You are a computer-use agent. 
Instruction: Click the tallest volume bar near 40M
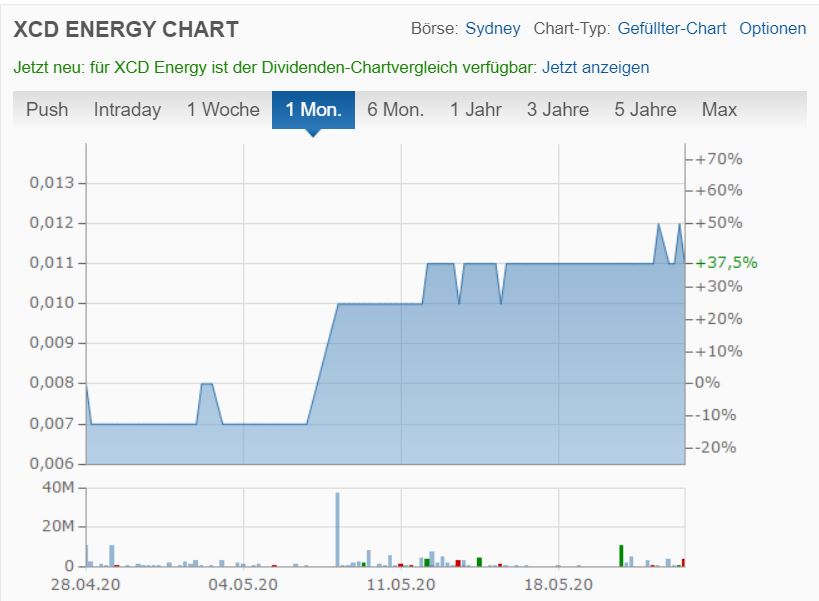tap(337, 529)
